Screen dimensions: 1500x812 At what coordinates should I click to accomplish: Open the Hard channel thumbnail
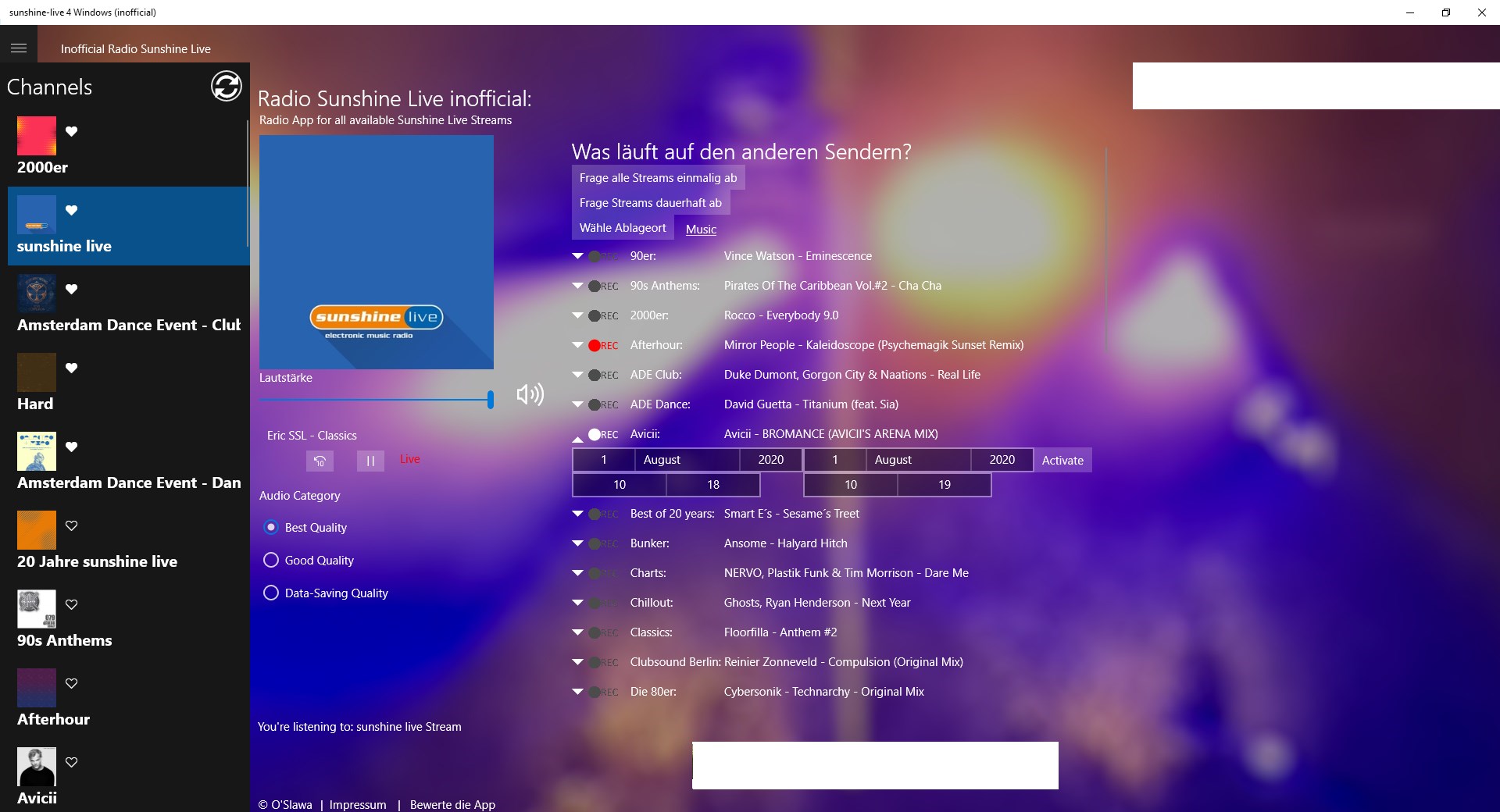click(37, 372)
